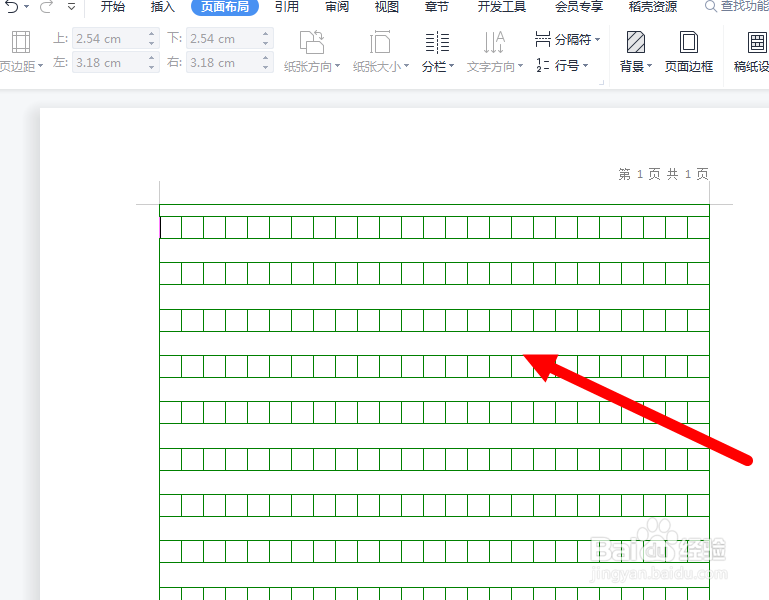Screen dimensions: 769x600
Task: Decrease the top margin with down stepper
Action: [152, 44]
